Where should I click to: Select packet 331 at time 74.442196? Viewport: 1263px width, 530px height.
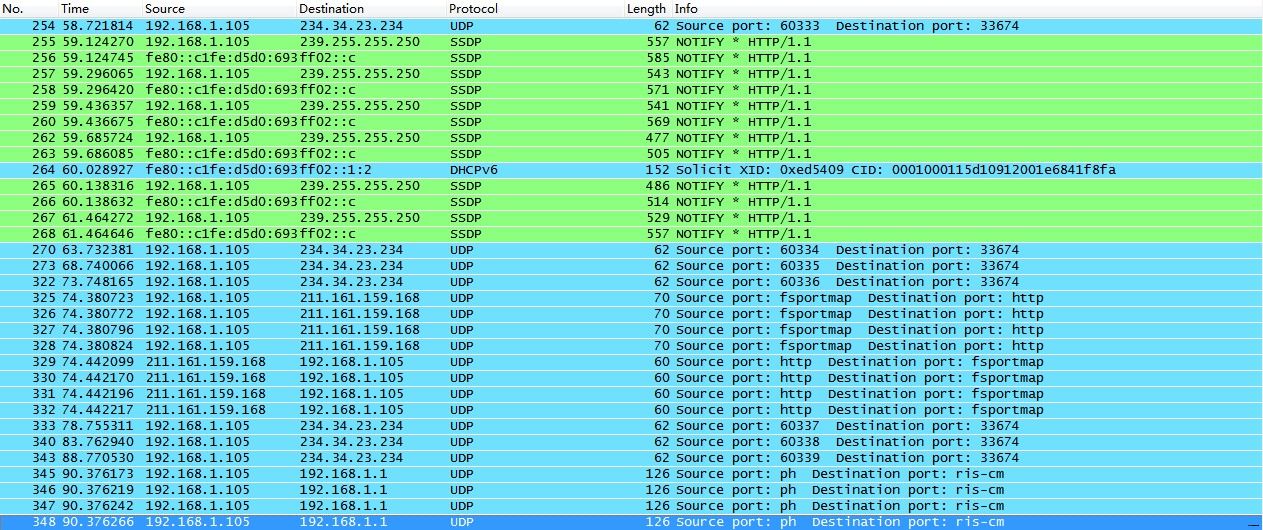pyautogui.click(x=631, y=394)
